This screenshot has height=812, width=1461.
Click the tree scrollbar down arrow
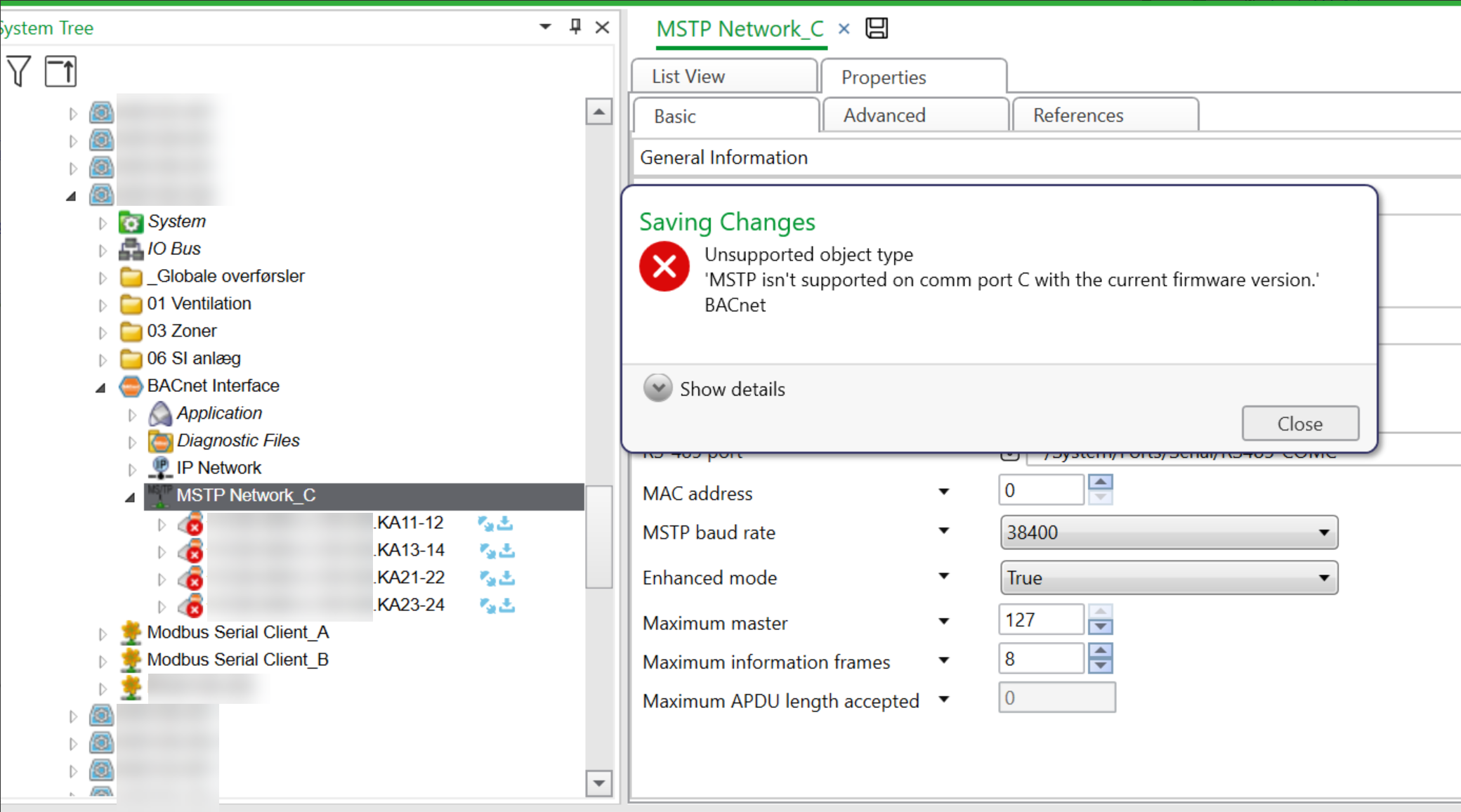598,782
